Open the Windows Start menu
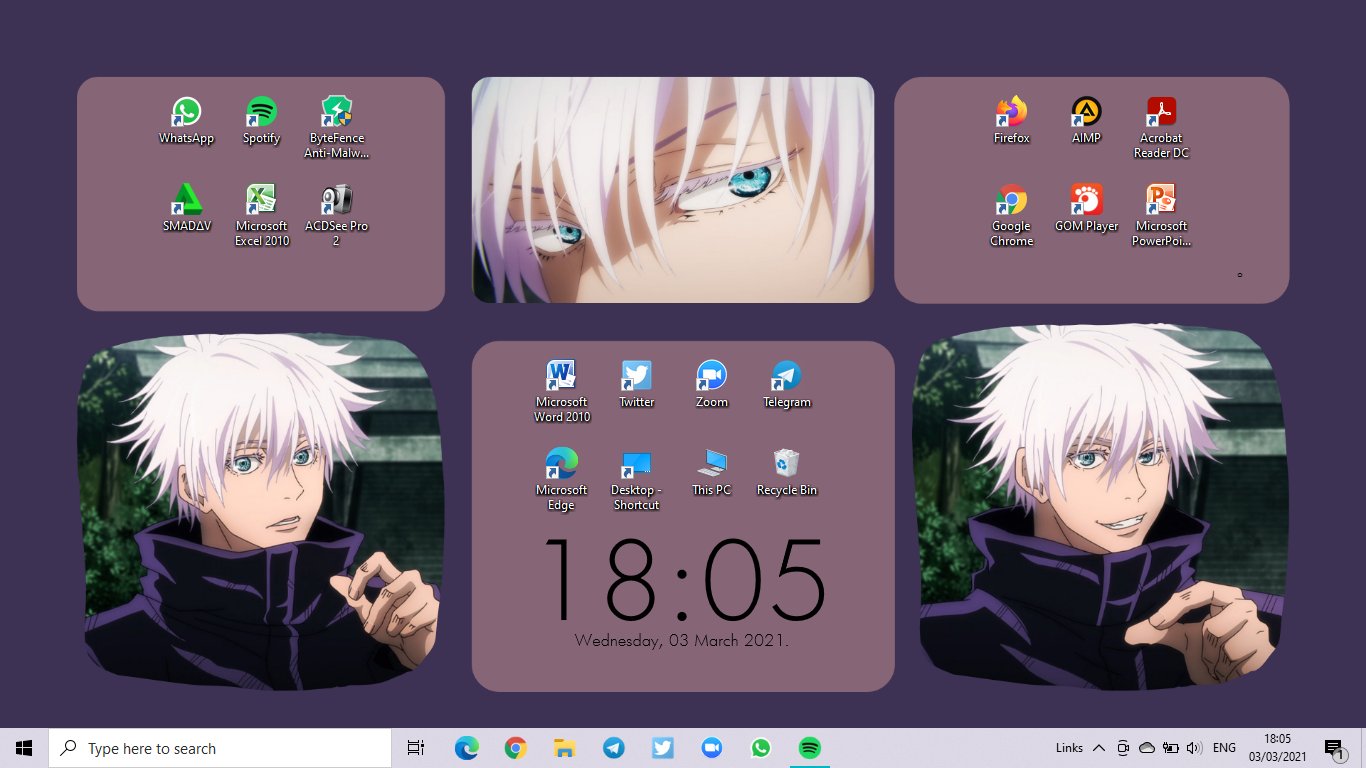 tap(24, 748)
